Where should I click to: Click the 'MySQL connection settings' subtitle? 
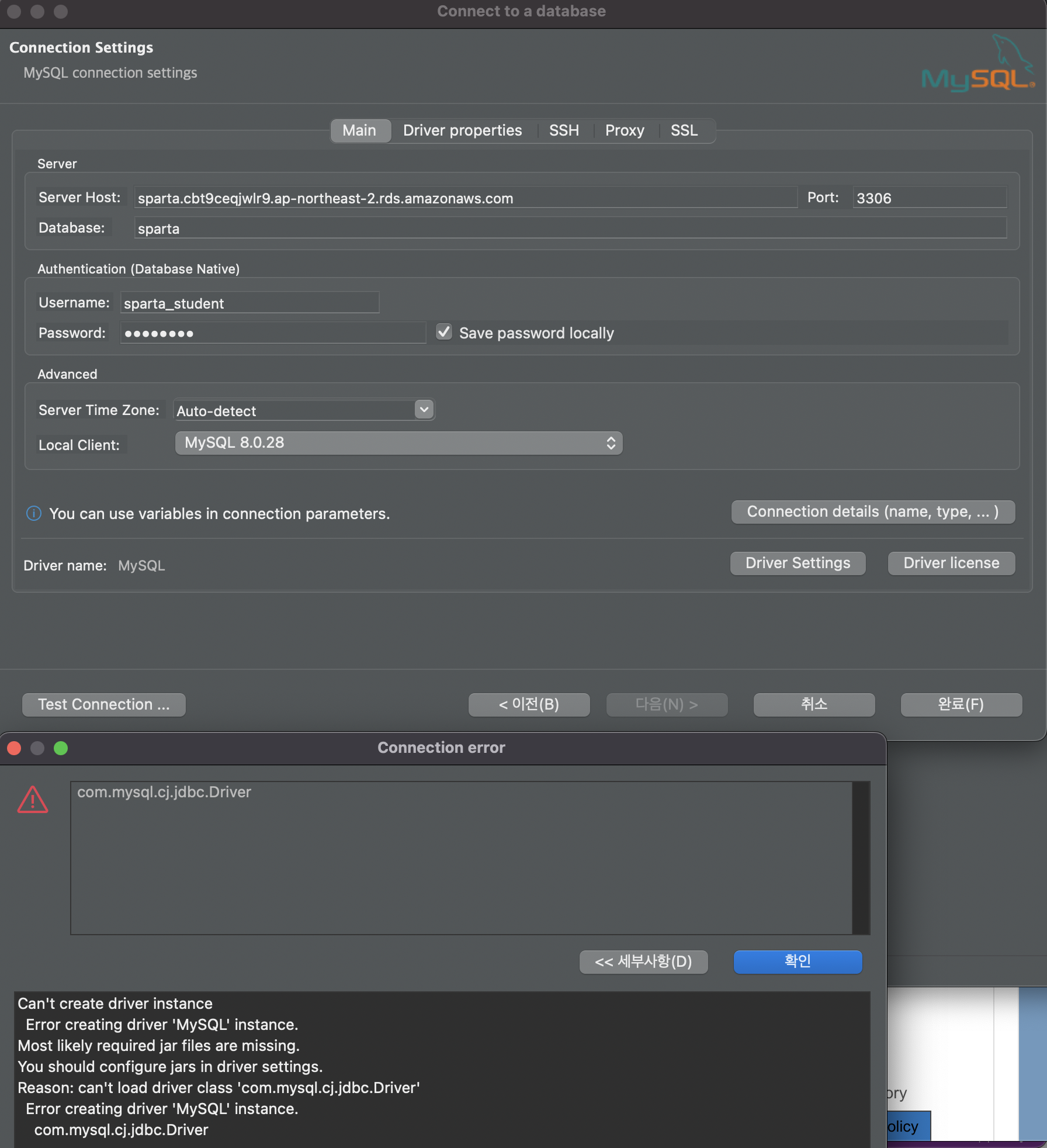110,73
